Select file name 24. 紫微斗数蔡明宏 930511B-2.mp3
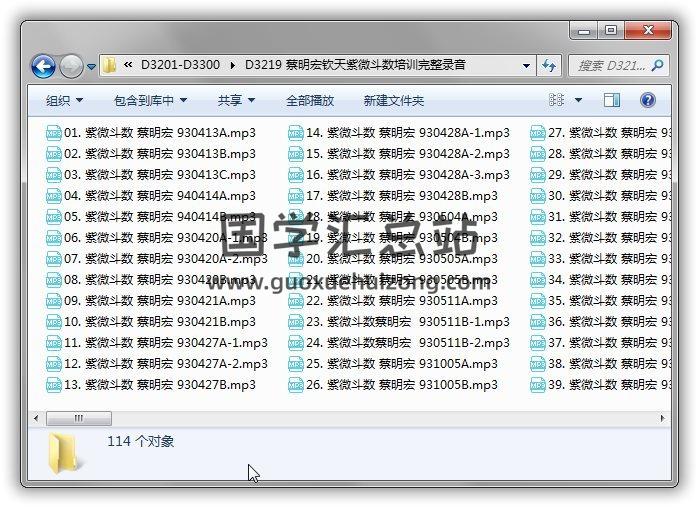The height and width of the screenshot is (508, 699). click(408, 343)
